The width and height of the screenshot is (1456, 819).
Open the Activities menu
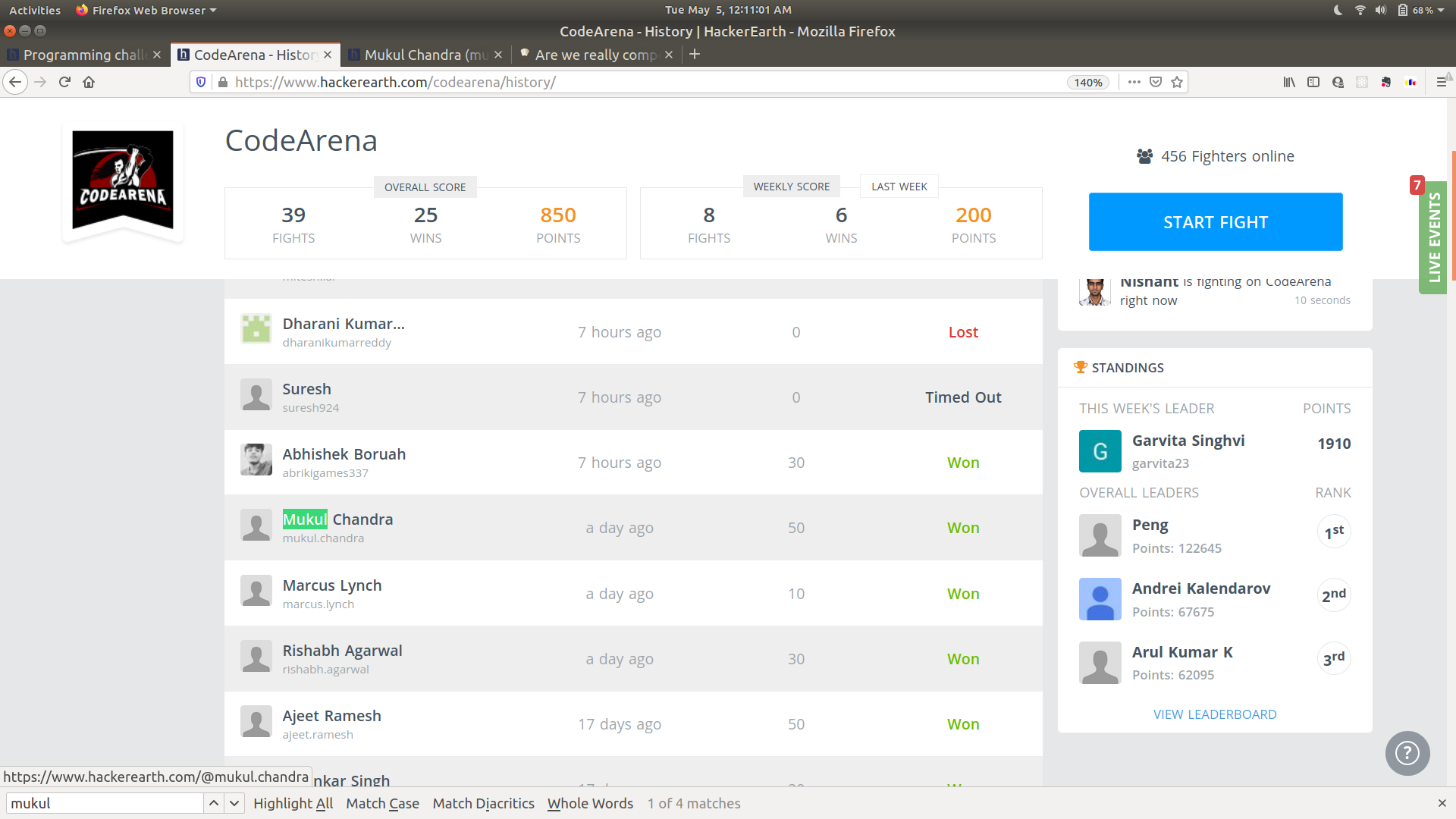pyautogui.click(x=34, y=10)
